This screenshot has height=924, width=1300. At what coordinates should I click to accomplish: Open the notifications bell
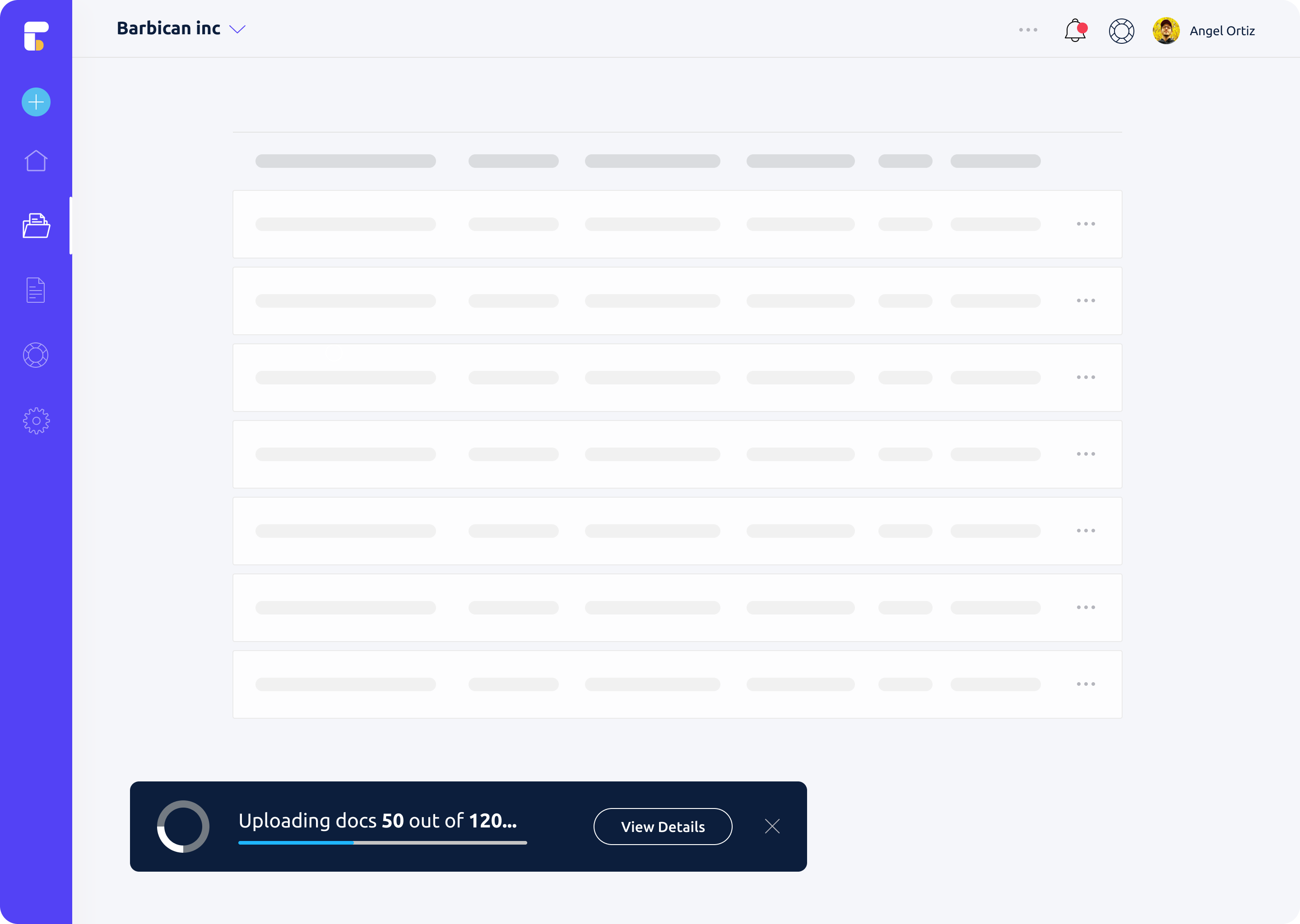pyautogui.click(x=1075, y=31)
